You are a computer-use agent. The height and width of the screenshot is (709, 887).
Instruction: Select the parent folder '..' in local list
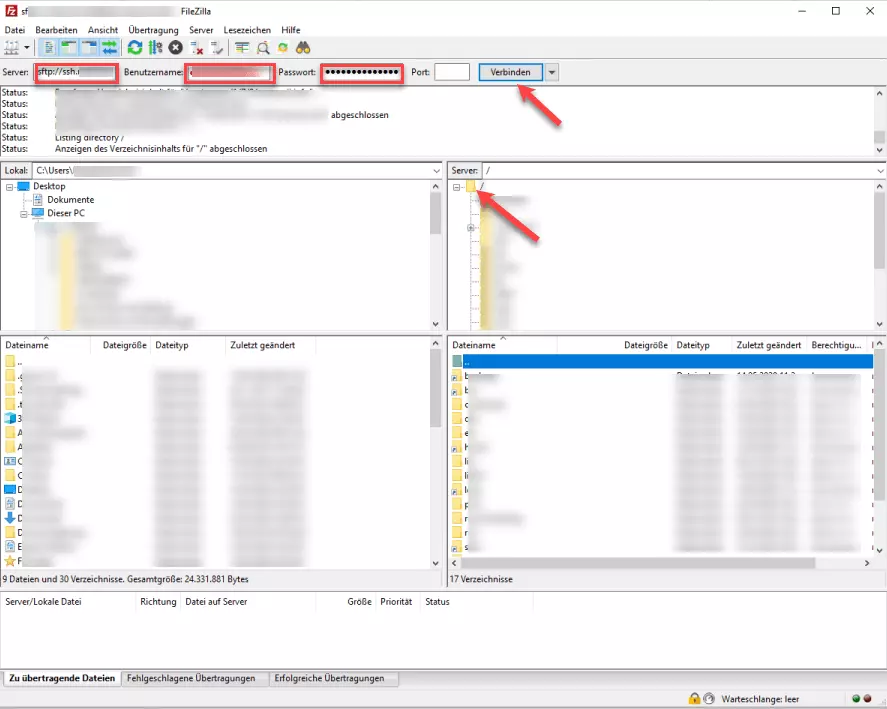coord(14,361)
